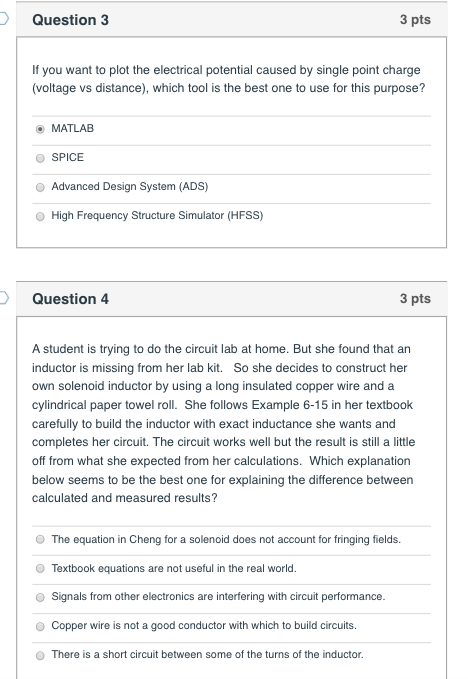
Task: Pick High Frequency Structure Simulator (HFSS) option
Action: click(x=40, y=216)
